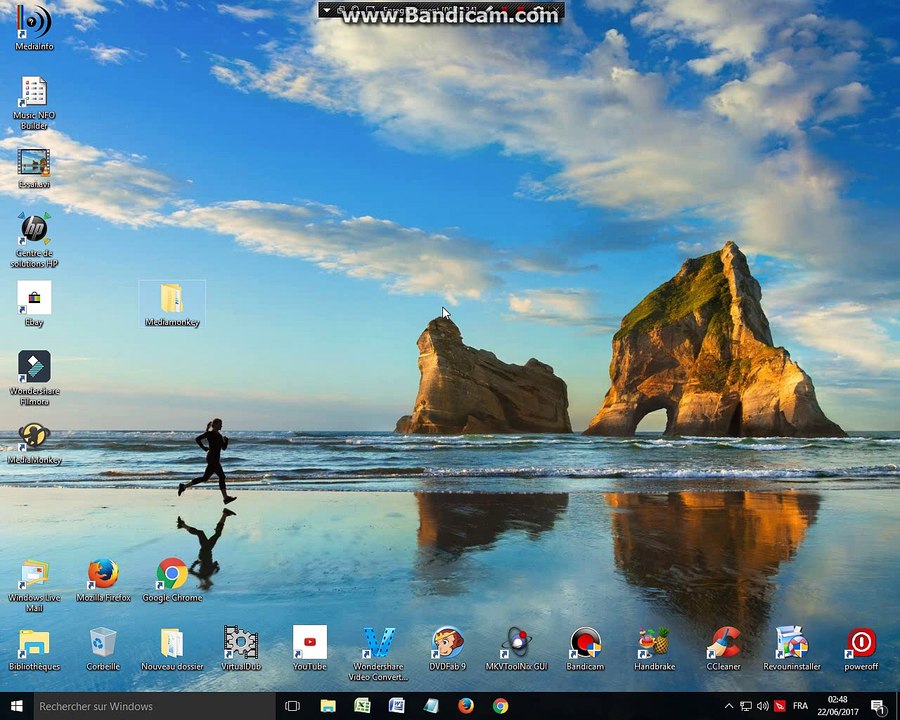Open the MediaInfo desktop shortcut
The width and height of the screenshot is (900, 720).
[x=34, y=28]
